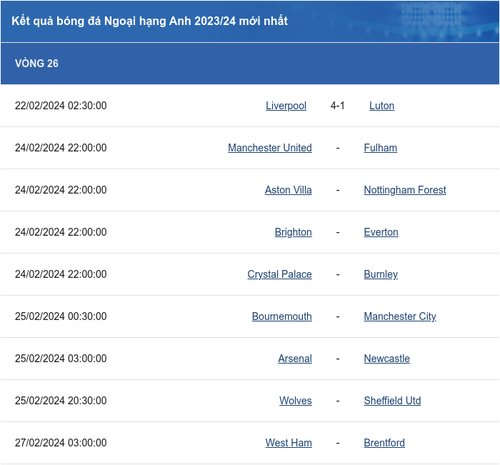Open the Brentford team link
Viewport: 500px width, 465px height.
click(384, 443)
